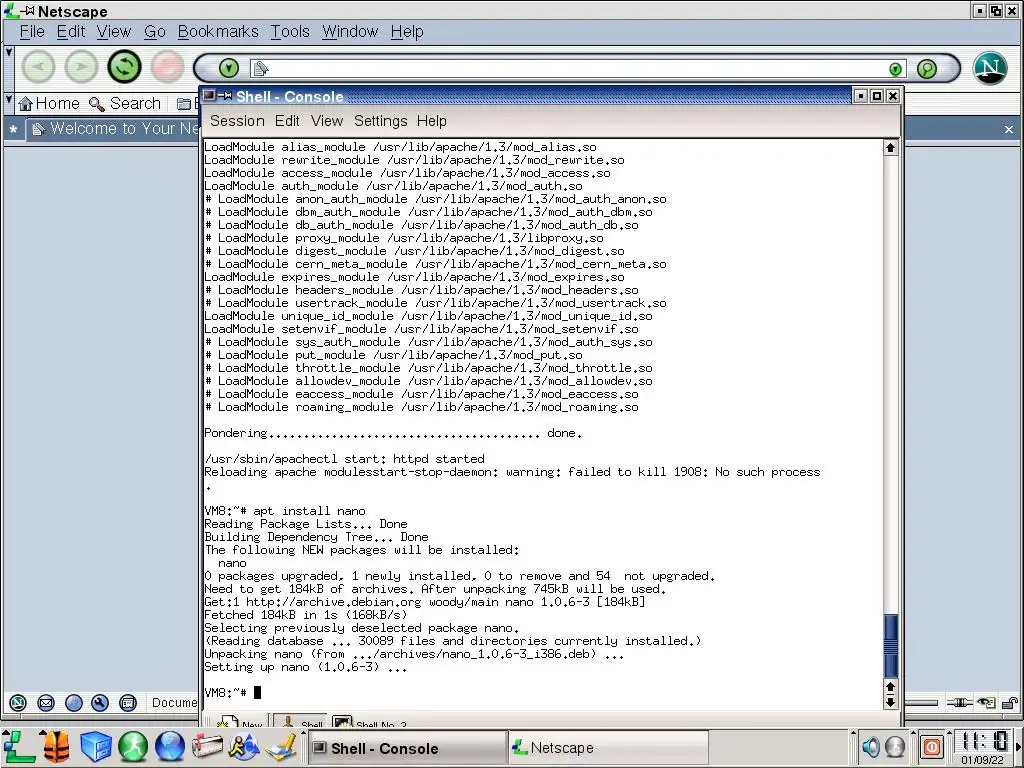Click the New session button in Console
Image resolution: width=1024 pixels, height=768 pixels.
(x=238, y=722)
